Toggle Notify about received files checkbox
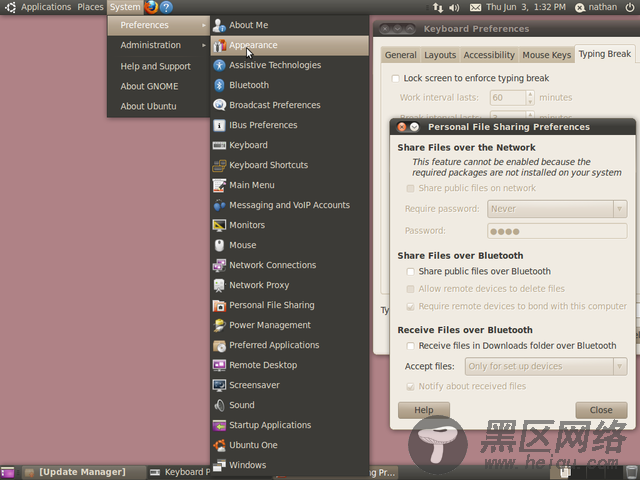 (410, 386)
